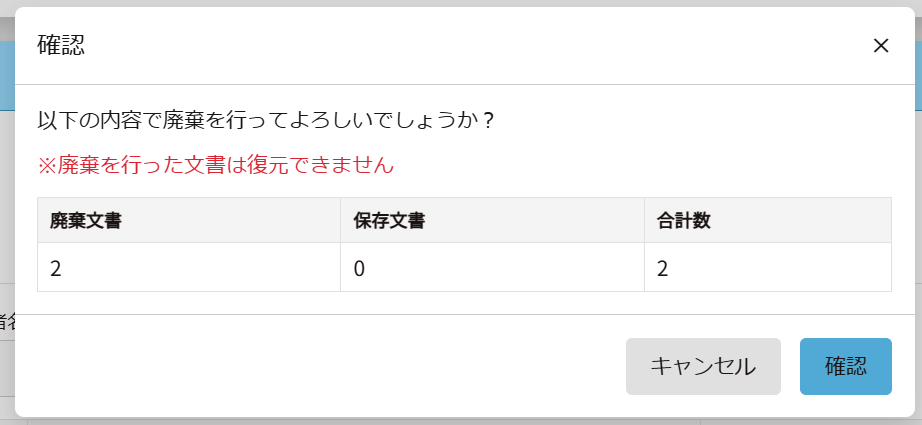Viewport: 922px width, 425px height.
Task: Click the 保存文書 column header
Action: tap(390, 221)
